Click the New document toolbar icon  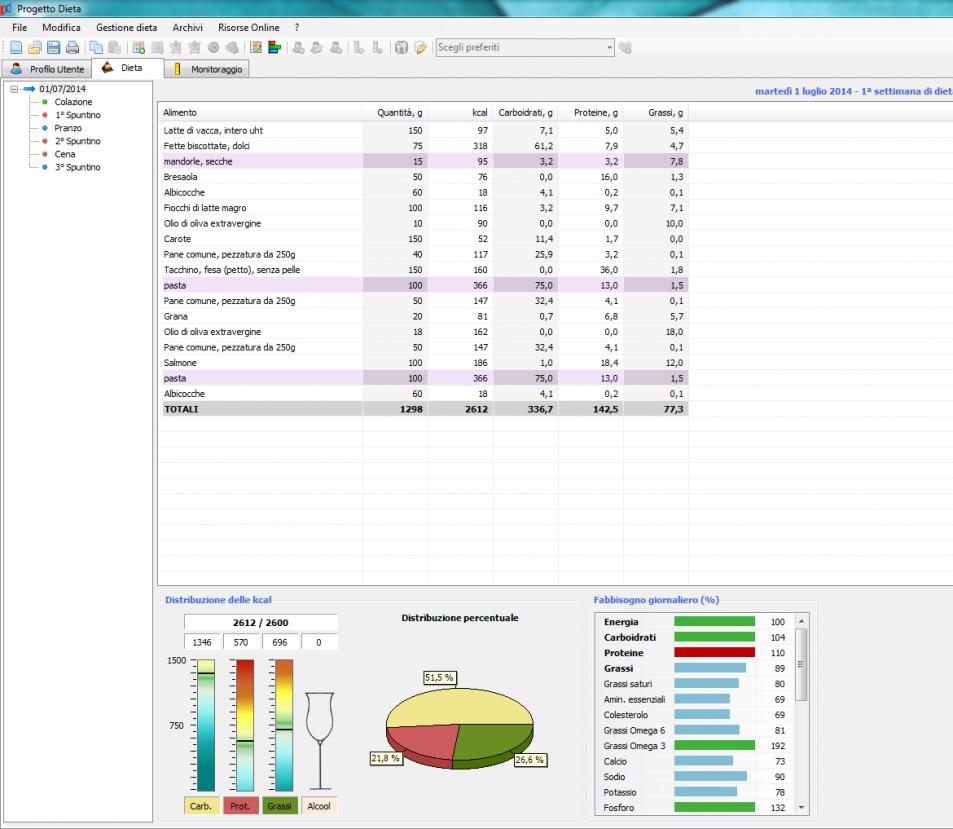(x=15, y=47)
